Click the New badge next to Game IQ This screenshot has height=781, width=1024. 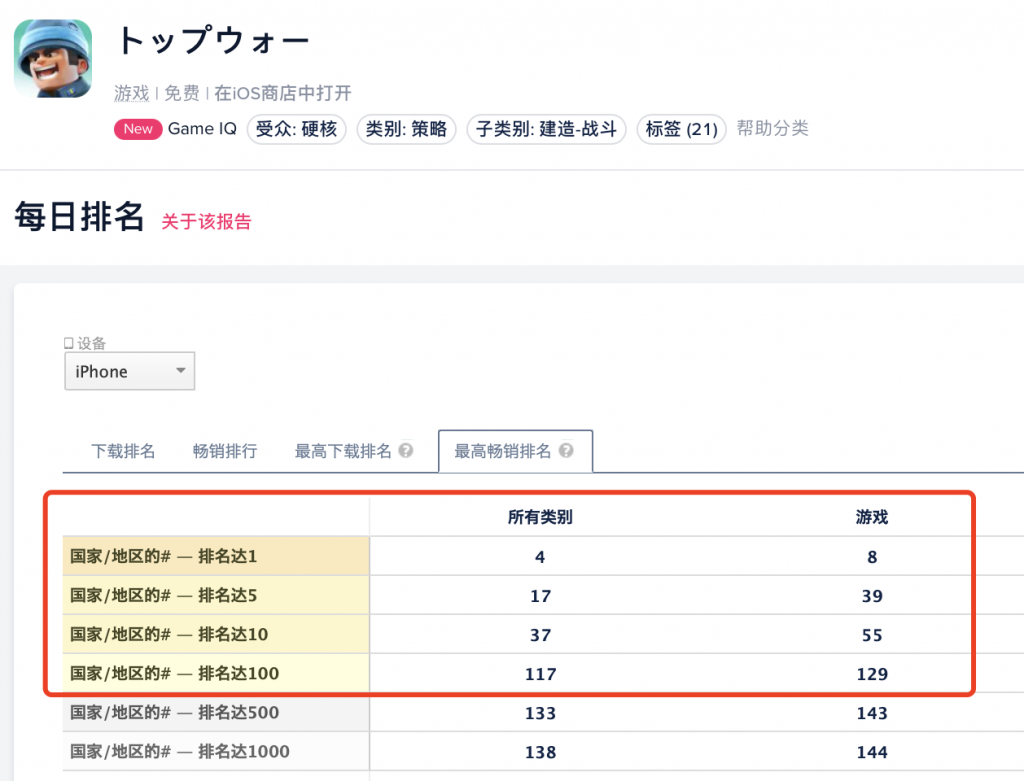[x=137, y=129]
